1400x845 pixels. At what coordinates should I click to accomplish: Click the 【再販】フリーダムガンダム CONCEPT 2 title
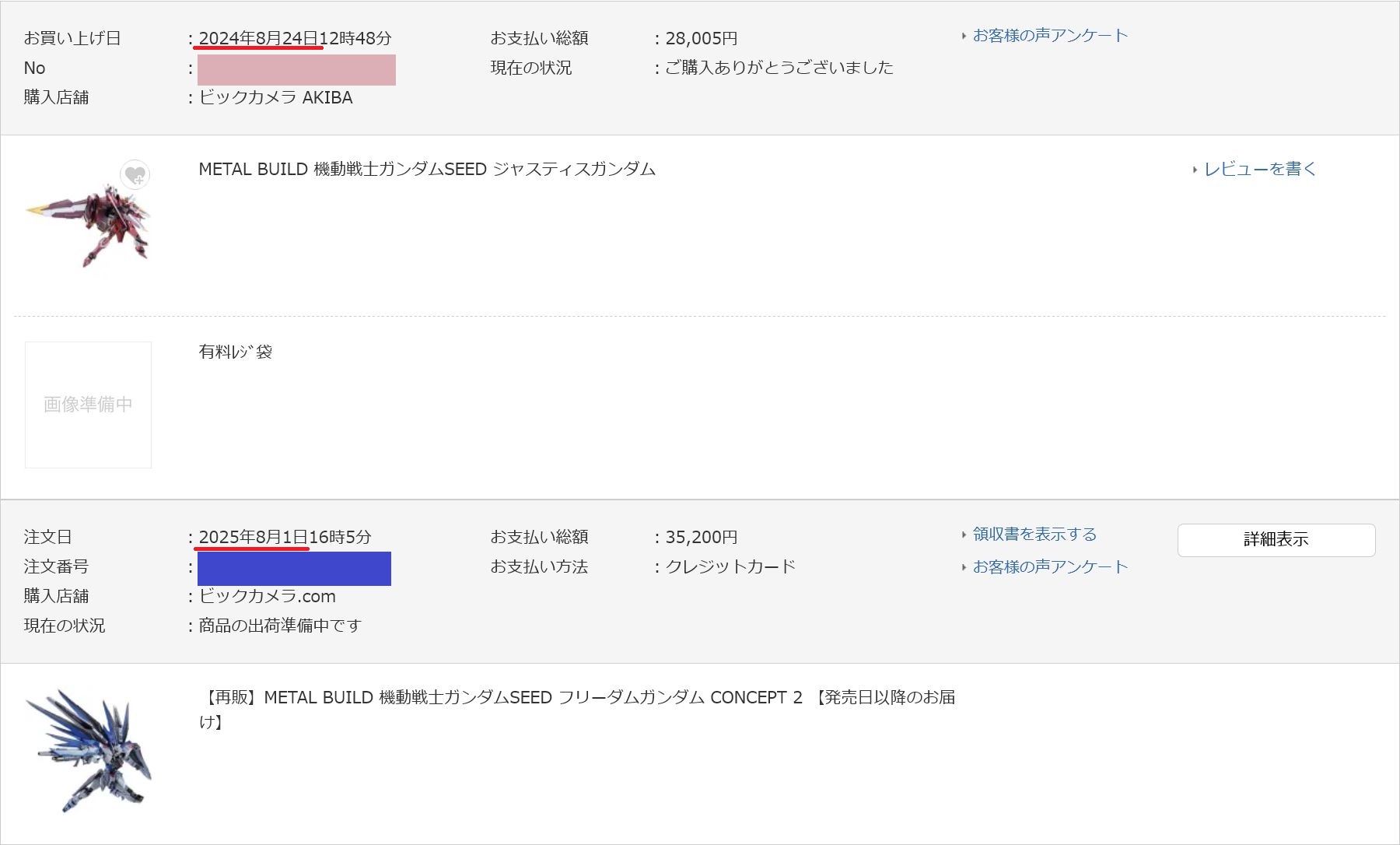tap(576, 698)
